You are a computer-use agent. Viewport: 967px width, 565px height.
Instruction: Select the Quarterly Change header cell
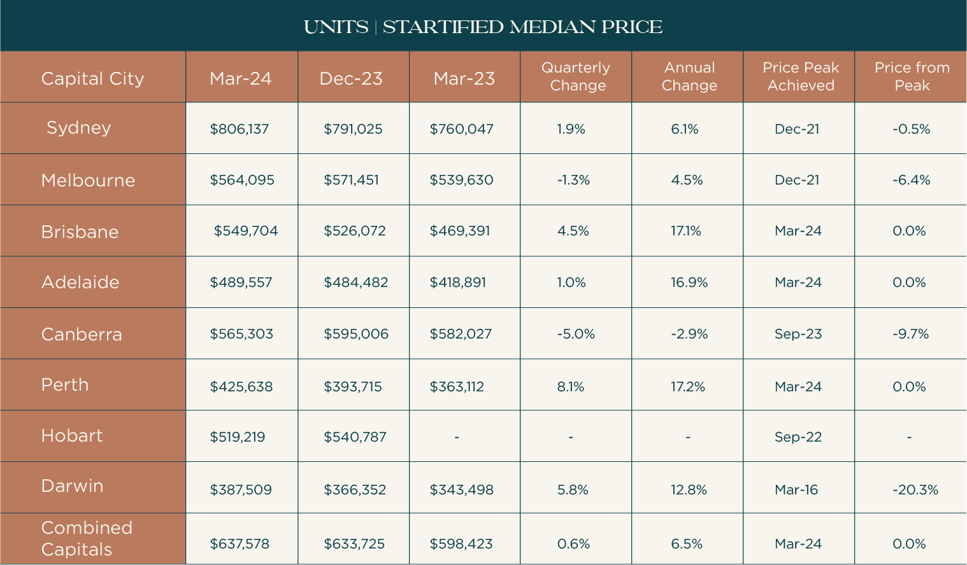(x=576, y=77)
